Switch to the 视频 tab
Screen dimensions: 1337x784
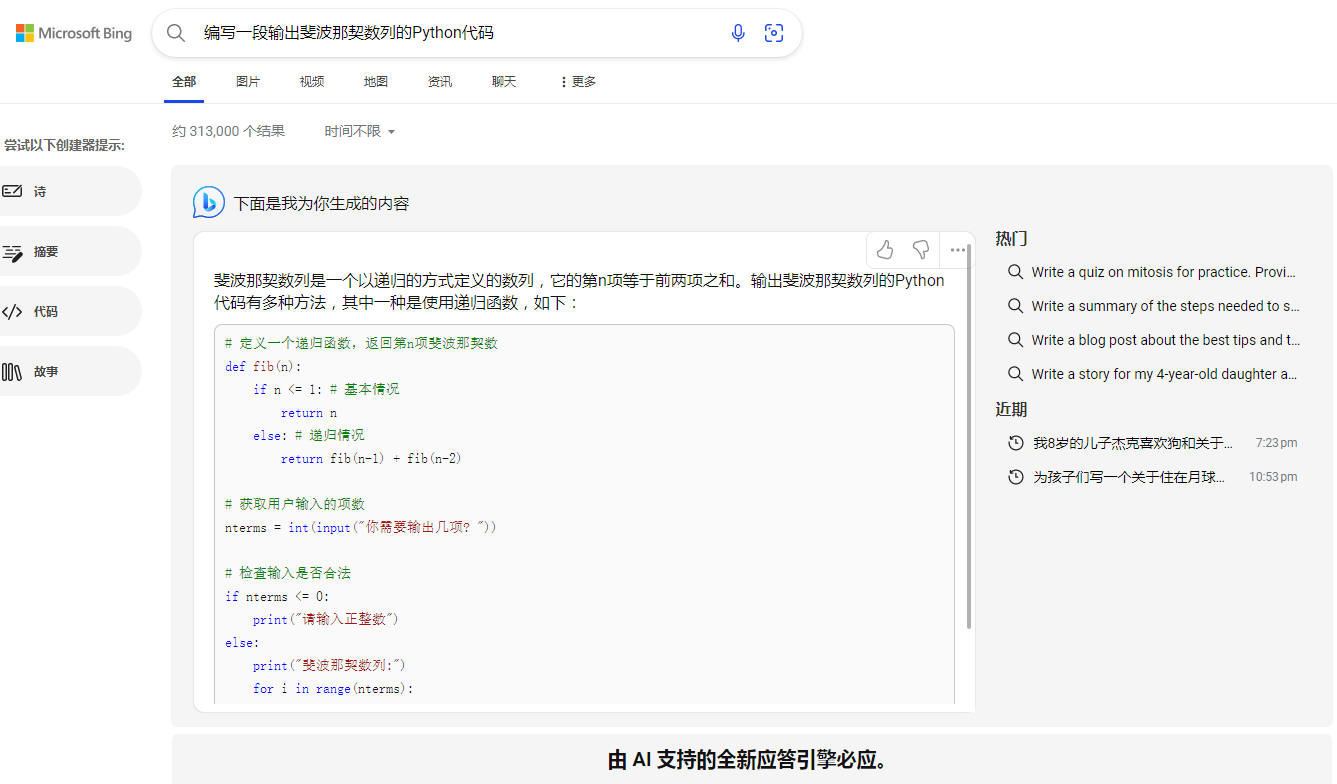click(312, 82)
